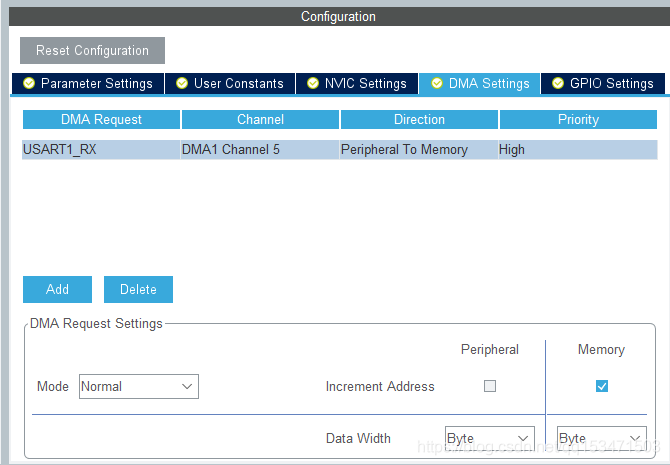The width and height of the screenshot is (670, 465).
Task: Open Peripheral Data Width Byte dropdown
Action: 490,438
